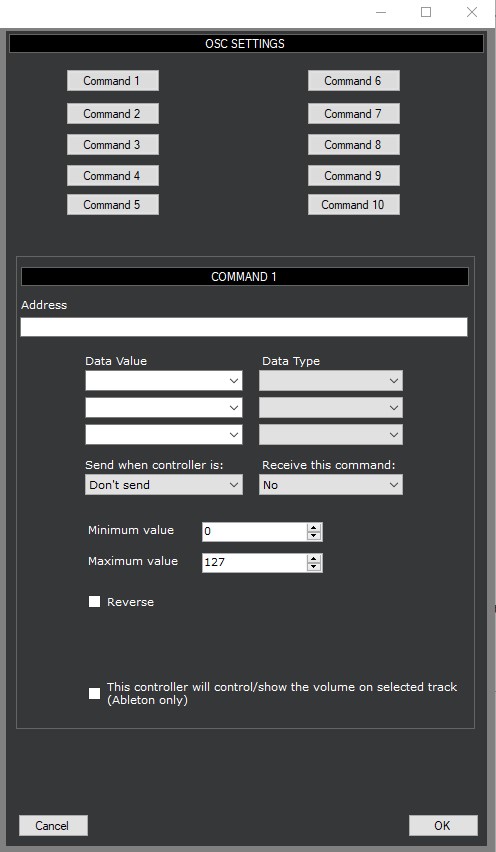Image resolution: width=496 pixels, height=852 pixels.
Task: Open the 'Receive this command' dropdown
Action: click(331, 485)
